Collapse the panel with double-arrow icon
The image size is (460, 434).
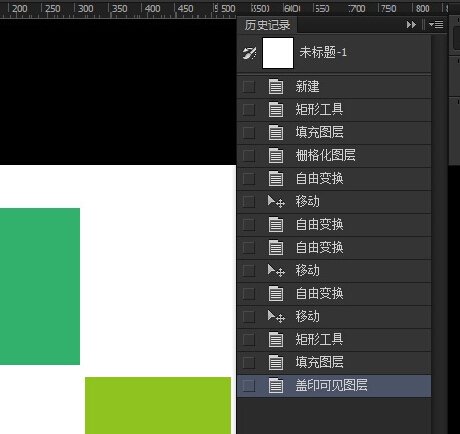[411, 25]
